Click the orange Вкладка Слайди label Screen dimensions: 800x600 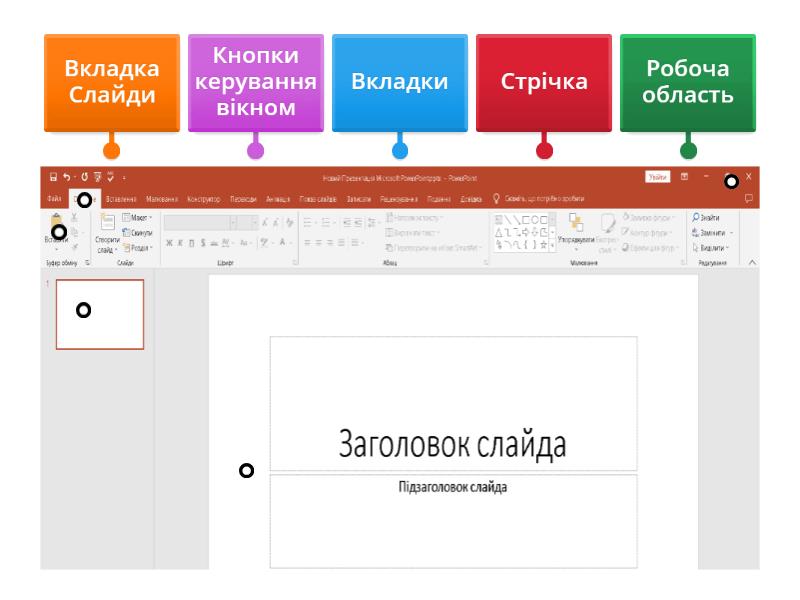(x=112, y=84)
